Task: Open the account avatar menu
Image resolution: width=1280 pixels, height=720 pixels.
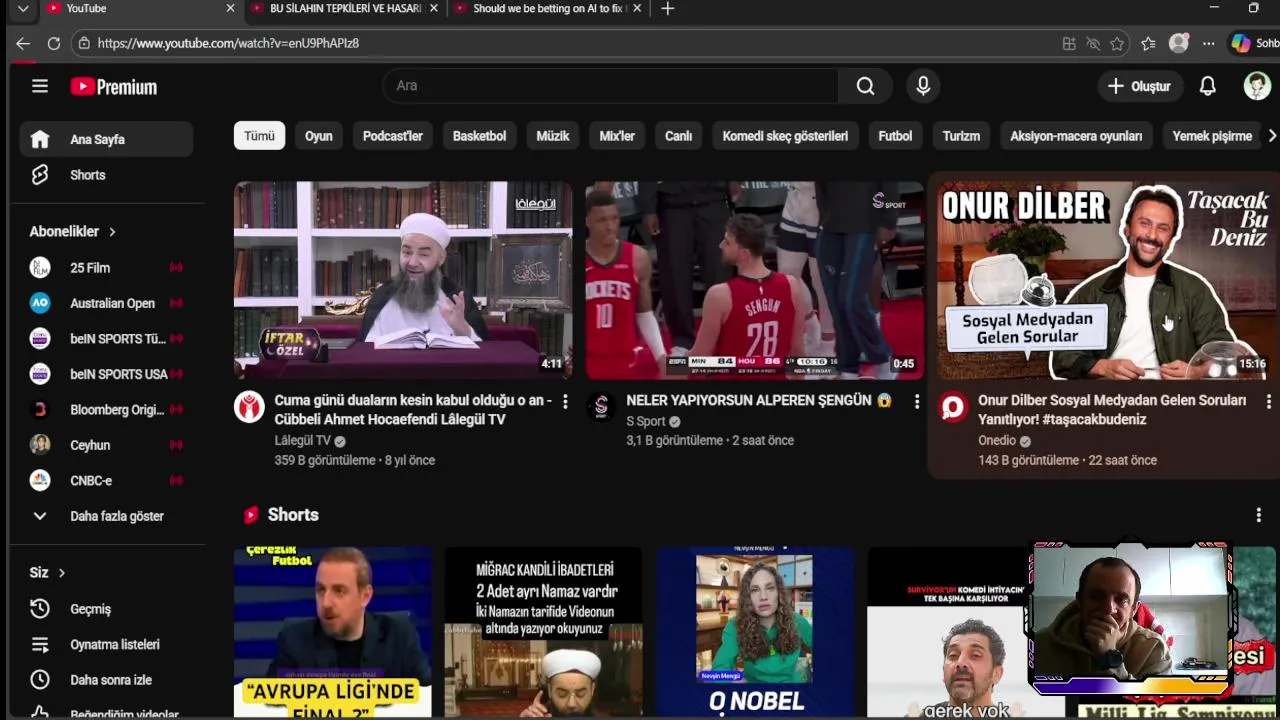Action: (1257, 86)
